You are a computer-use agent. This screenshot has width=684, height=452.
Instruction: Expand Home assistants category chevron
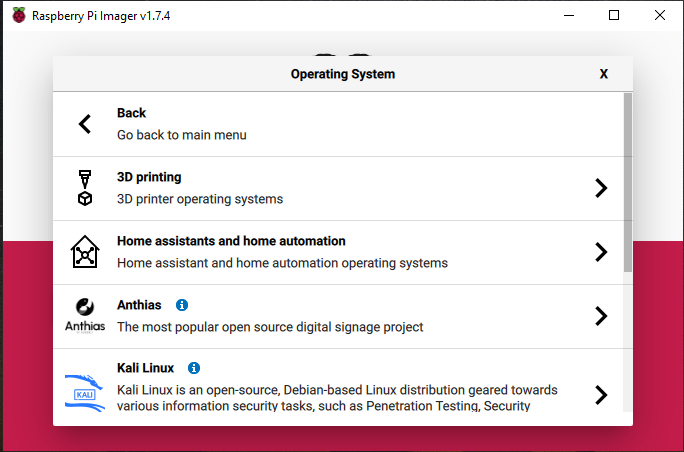(x=600, y=252)
